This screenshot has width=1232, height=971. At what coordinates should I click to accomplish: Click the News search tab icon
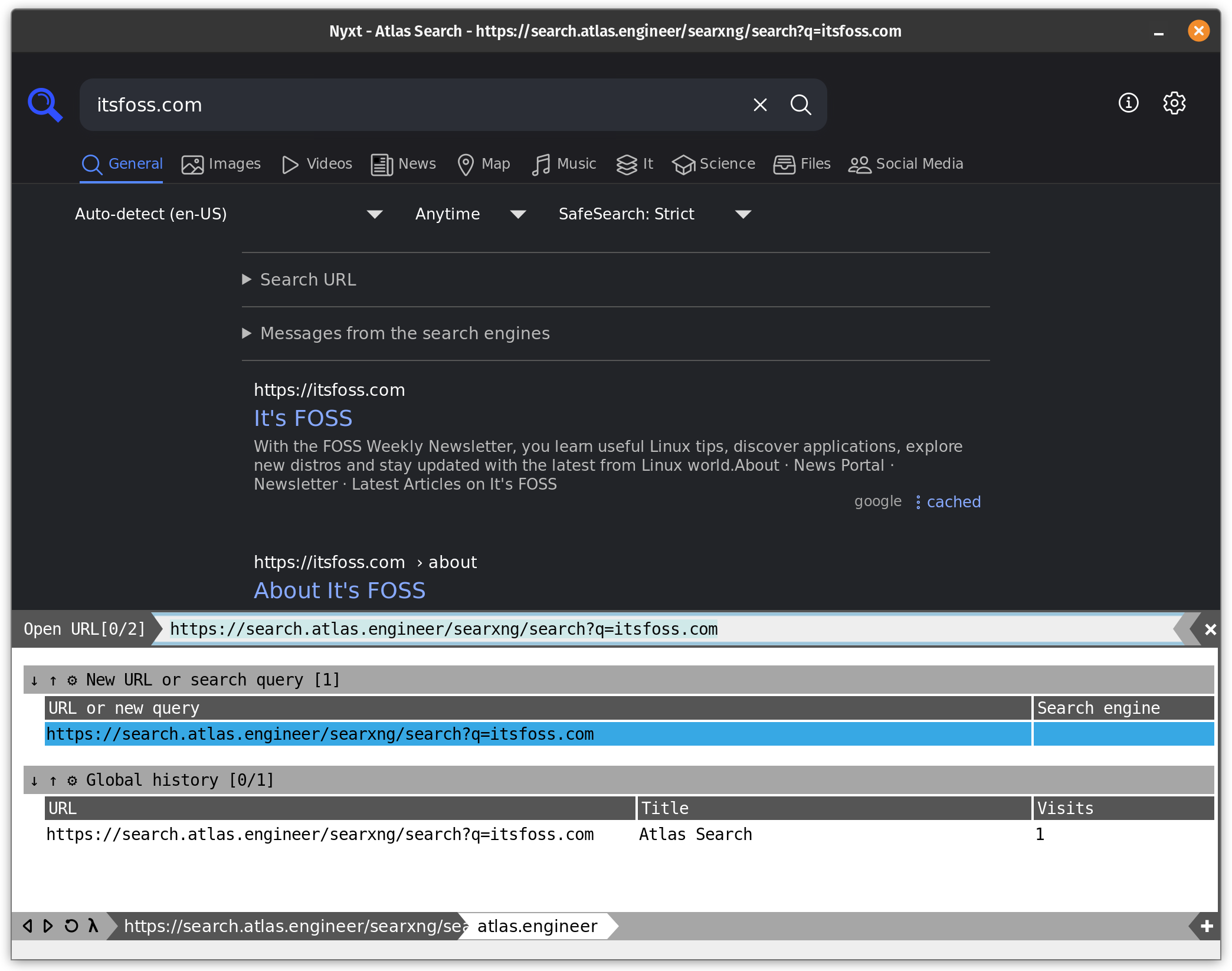[382, 164]
